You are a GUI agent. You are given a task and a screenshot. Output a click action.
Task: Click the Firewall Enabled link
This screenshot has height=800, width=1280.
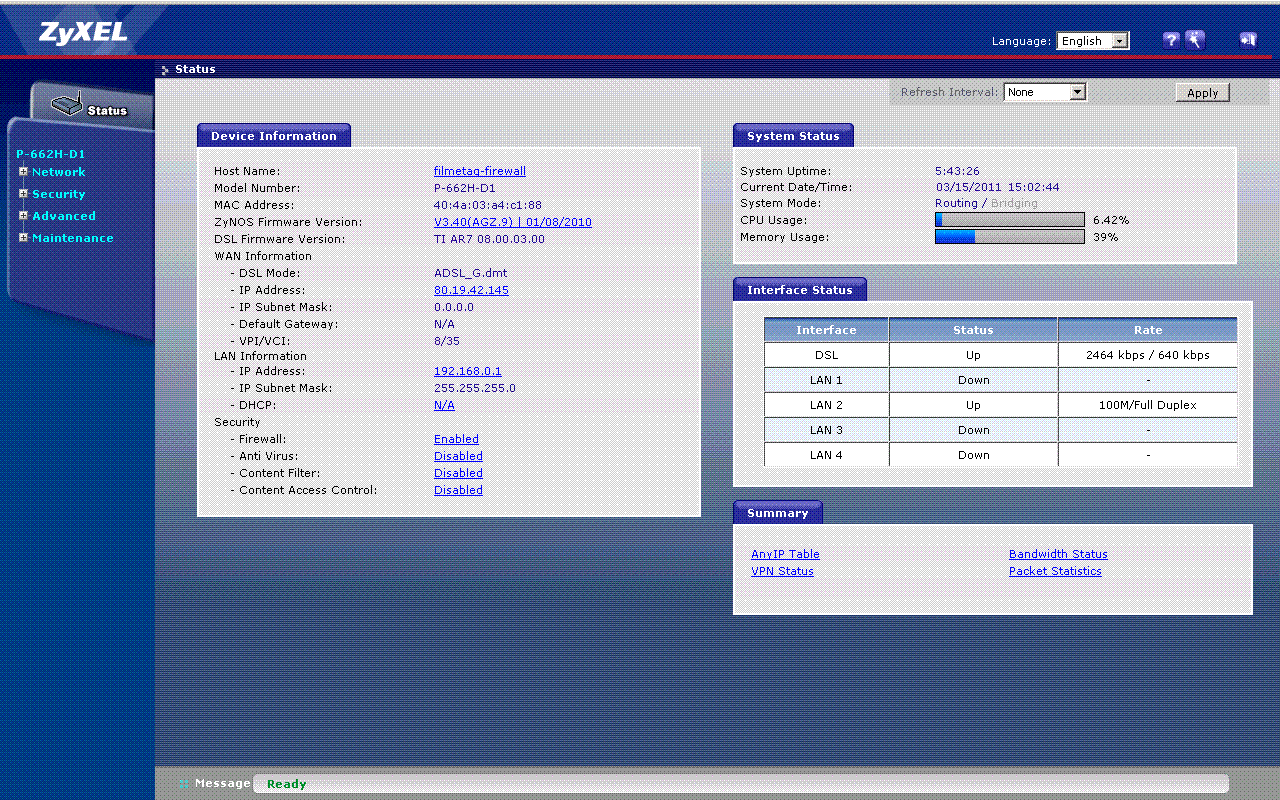(x=456, y=439)
